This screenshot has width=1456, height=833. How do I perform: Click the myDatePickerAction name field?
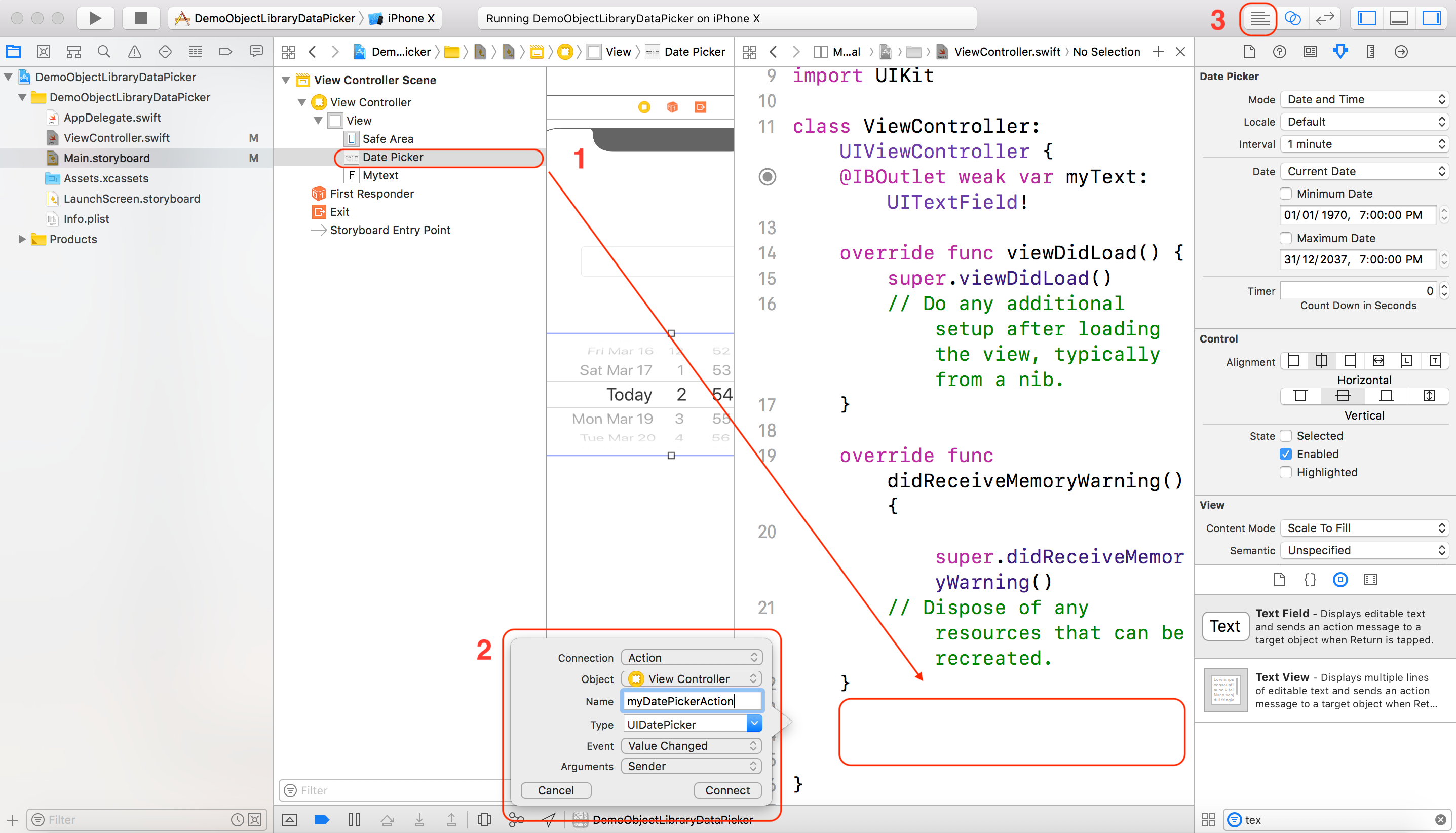pyautogui.click(x=691, y=701)
